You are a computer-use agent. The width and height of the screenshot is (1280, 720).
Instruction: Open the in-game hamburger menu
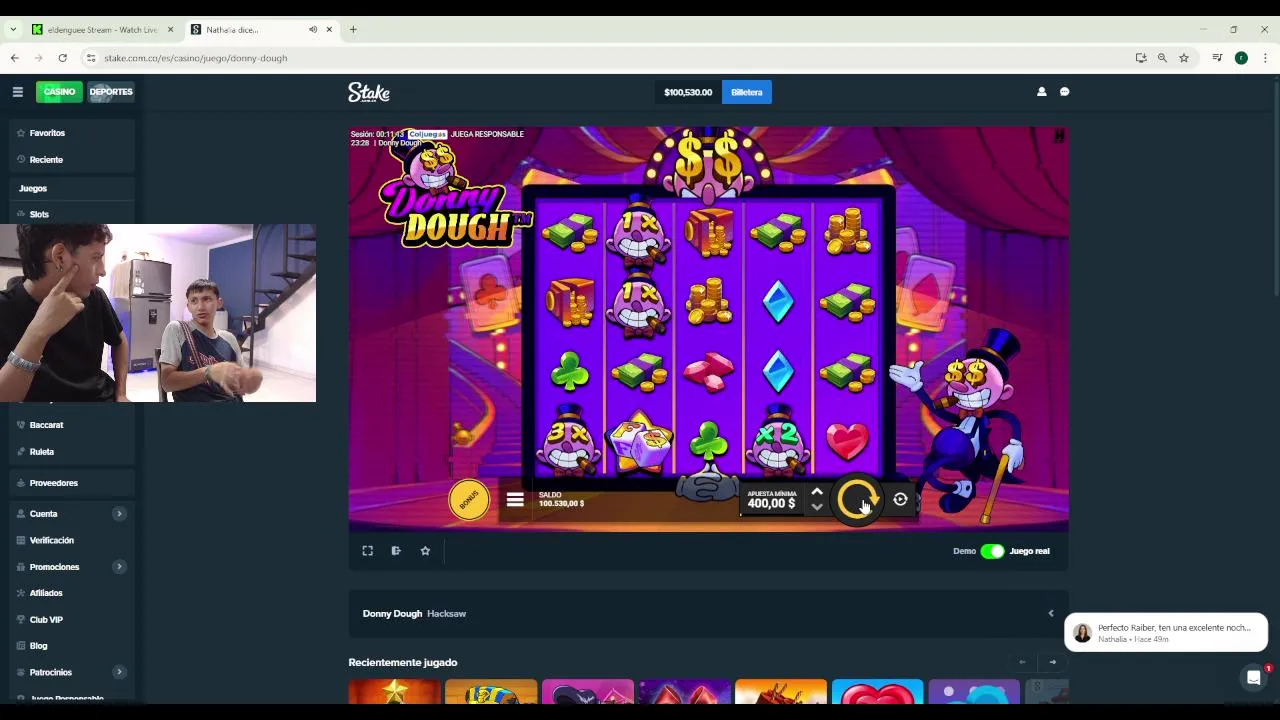(x=515, y=500)
